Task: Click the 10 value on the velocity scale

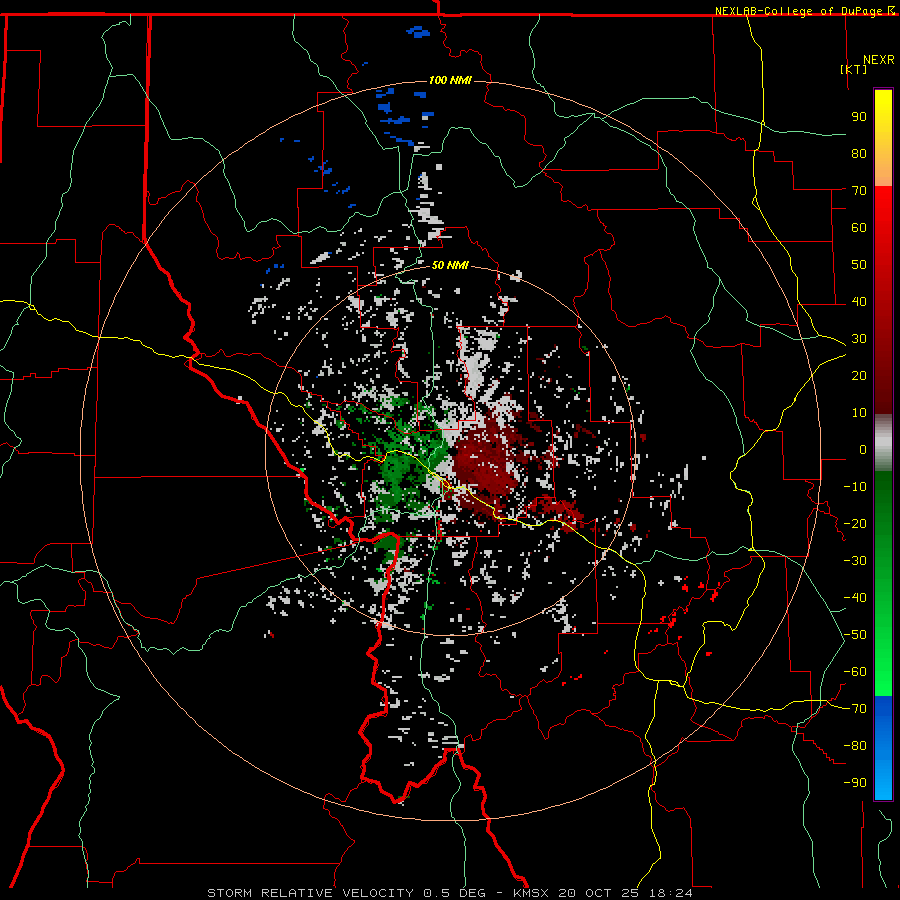Action: pyautogui.click(x=859, y=413)
